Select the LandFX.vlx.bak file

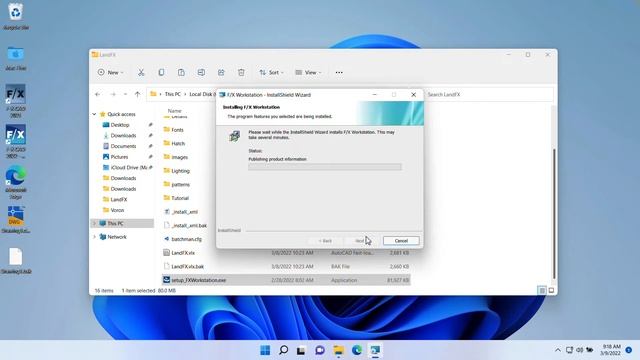[x=187, y=267]
